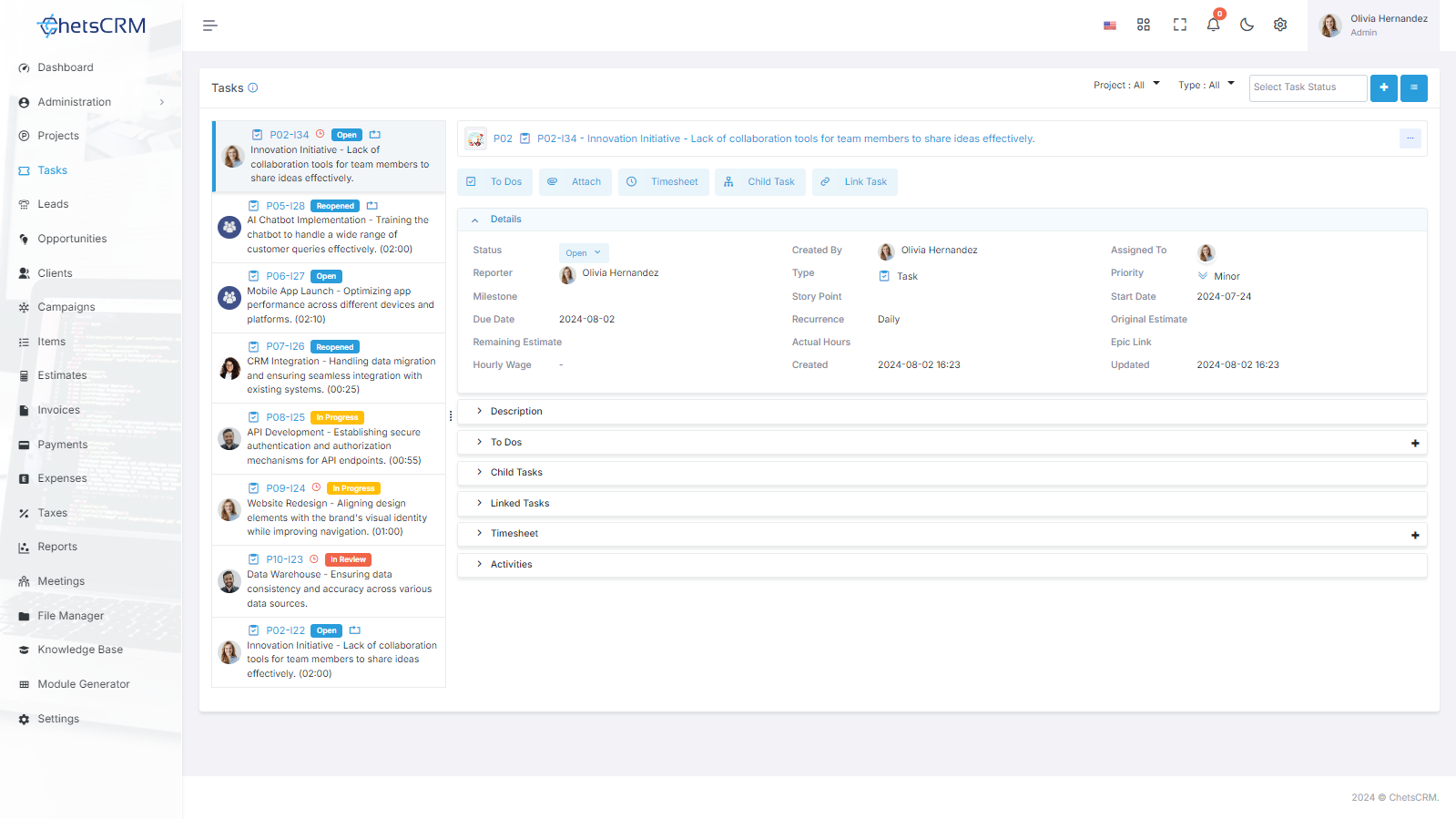Click the P02-I34 task title link
Screen dimensions: 1456x819
(x=786, y=138)
